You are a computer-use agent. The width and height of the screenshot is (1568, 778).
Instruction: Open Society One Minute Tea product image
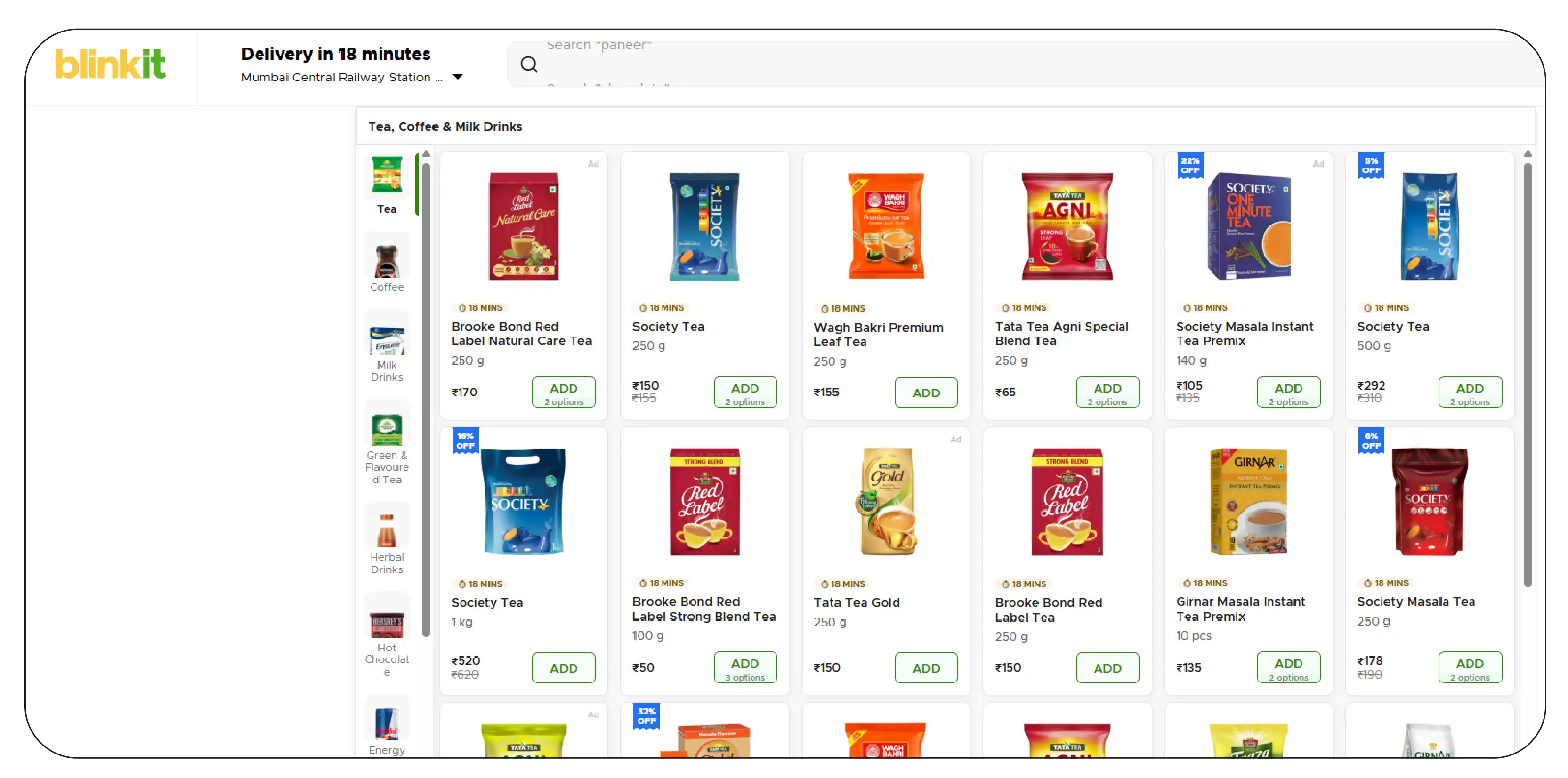click(1248, 226)
